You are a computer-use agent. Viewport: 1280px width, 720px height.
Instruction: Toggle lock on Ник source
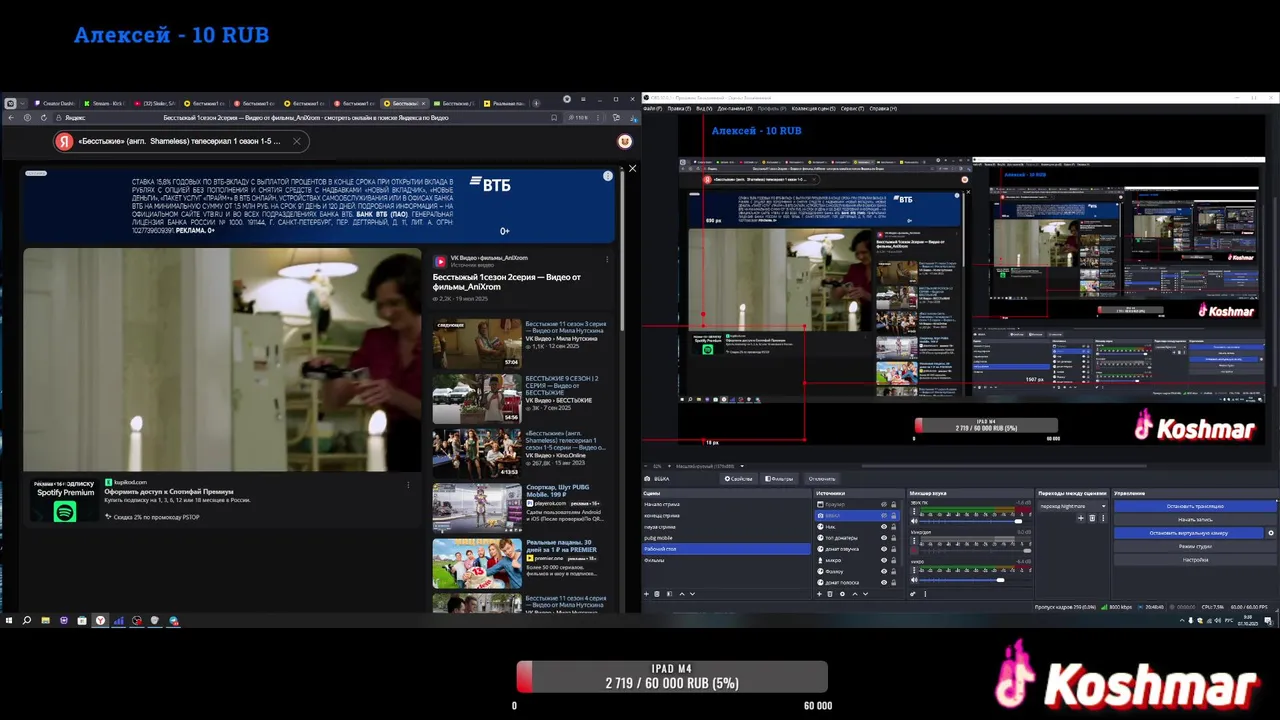pos(894,527)
